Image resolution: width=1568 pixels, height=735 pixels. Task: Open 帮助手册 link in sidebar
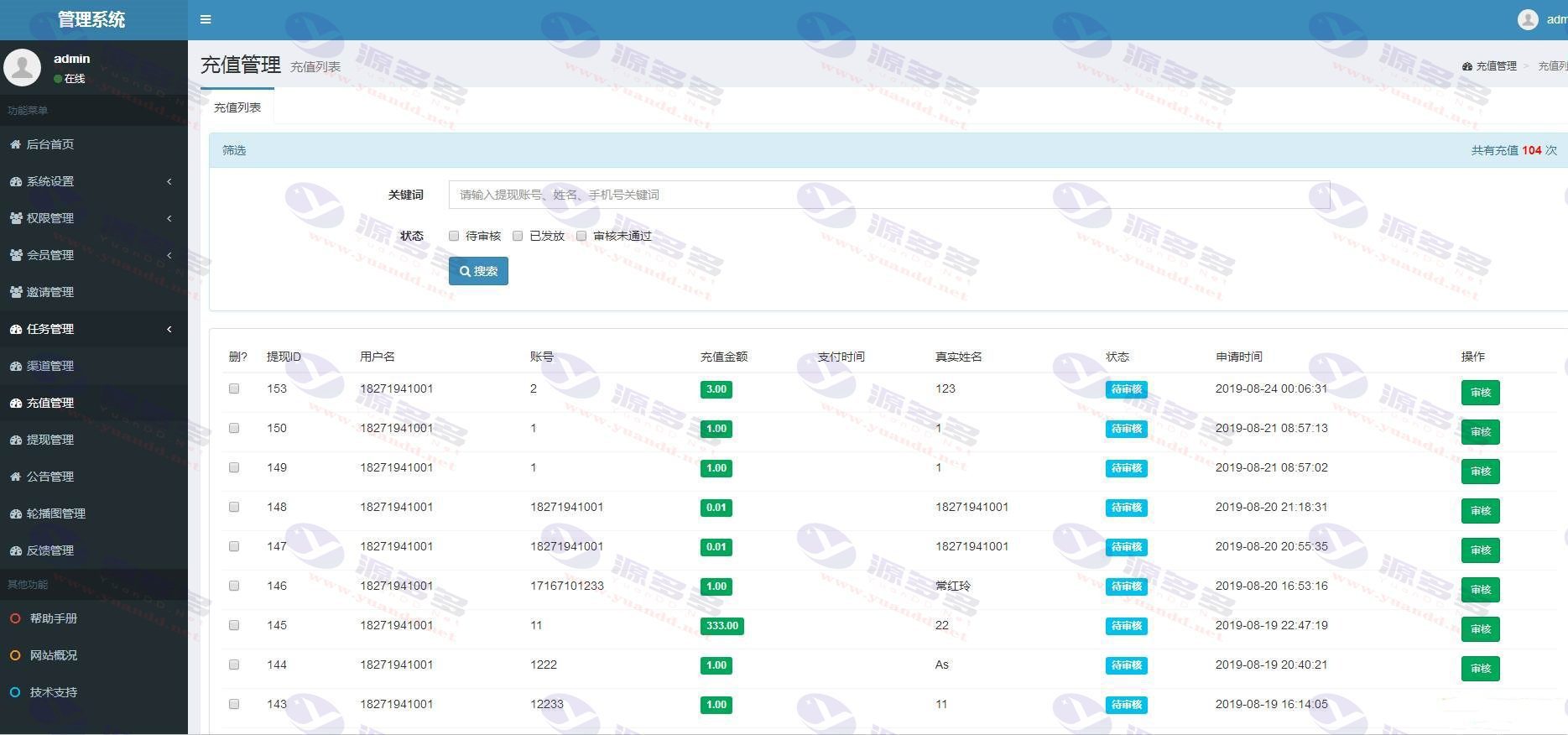pyautogui.click(x=94, y=618)
